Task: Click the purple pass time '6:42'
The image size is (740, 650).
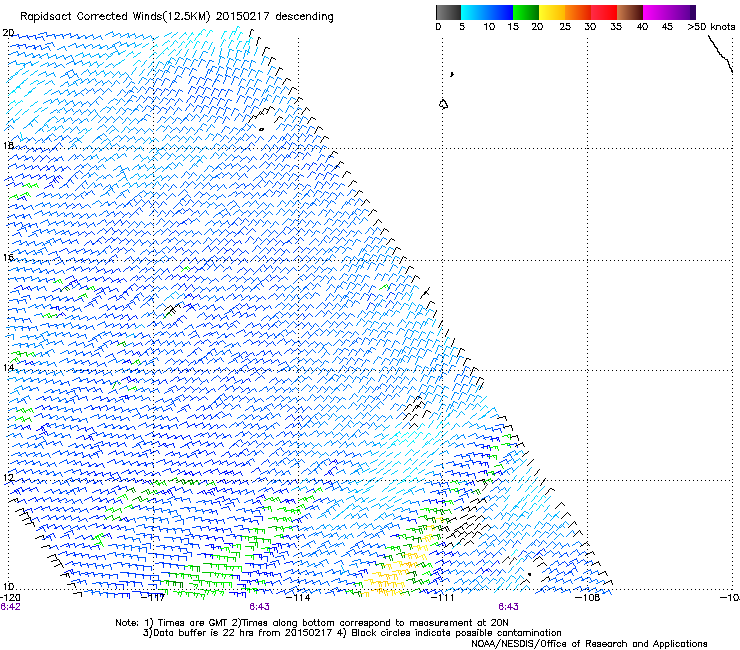Action: (10, 607)
